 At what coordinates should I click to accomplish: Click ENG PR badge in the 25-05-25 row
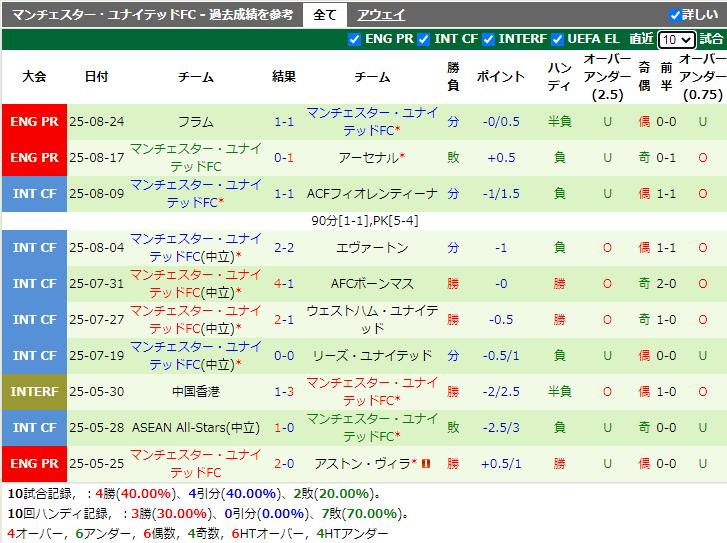point(34,463)
